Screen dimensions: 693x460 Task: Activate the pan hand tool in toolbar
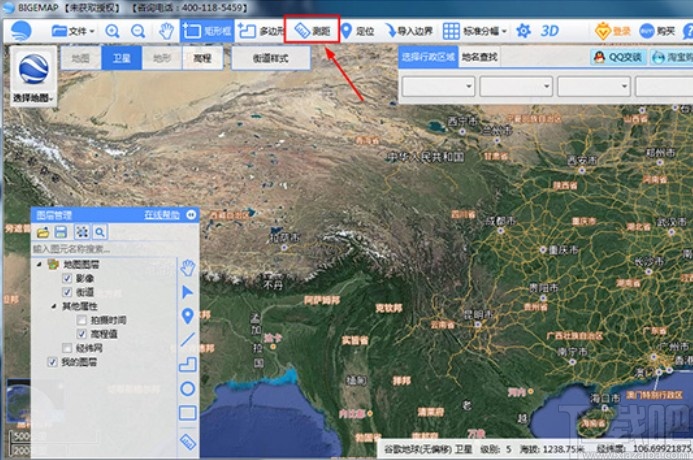166,31
